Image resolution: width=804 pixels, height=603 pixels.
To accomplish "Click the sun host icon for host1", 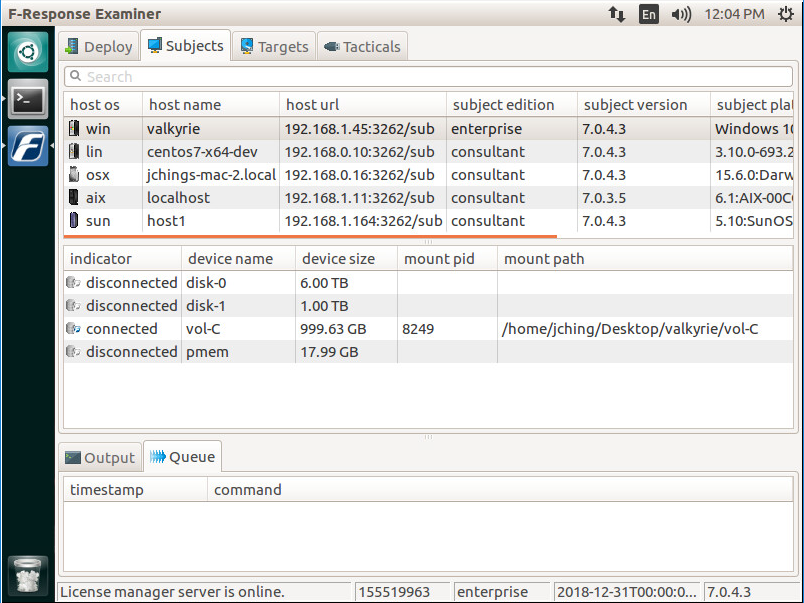I will coord(74,220).
